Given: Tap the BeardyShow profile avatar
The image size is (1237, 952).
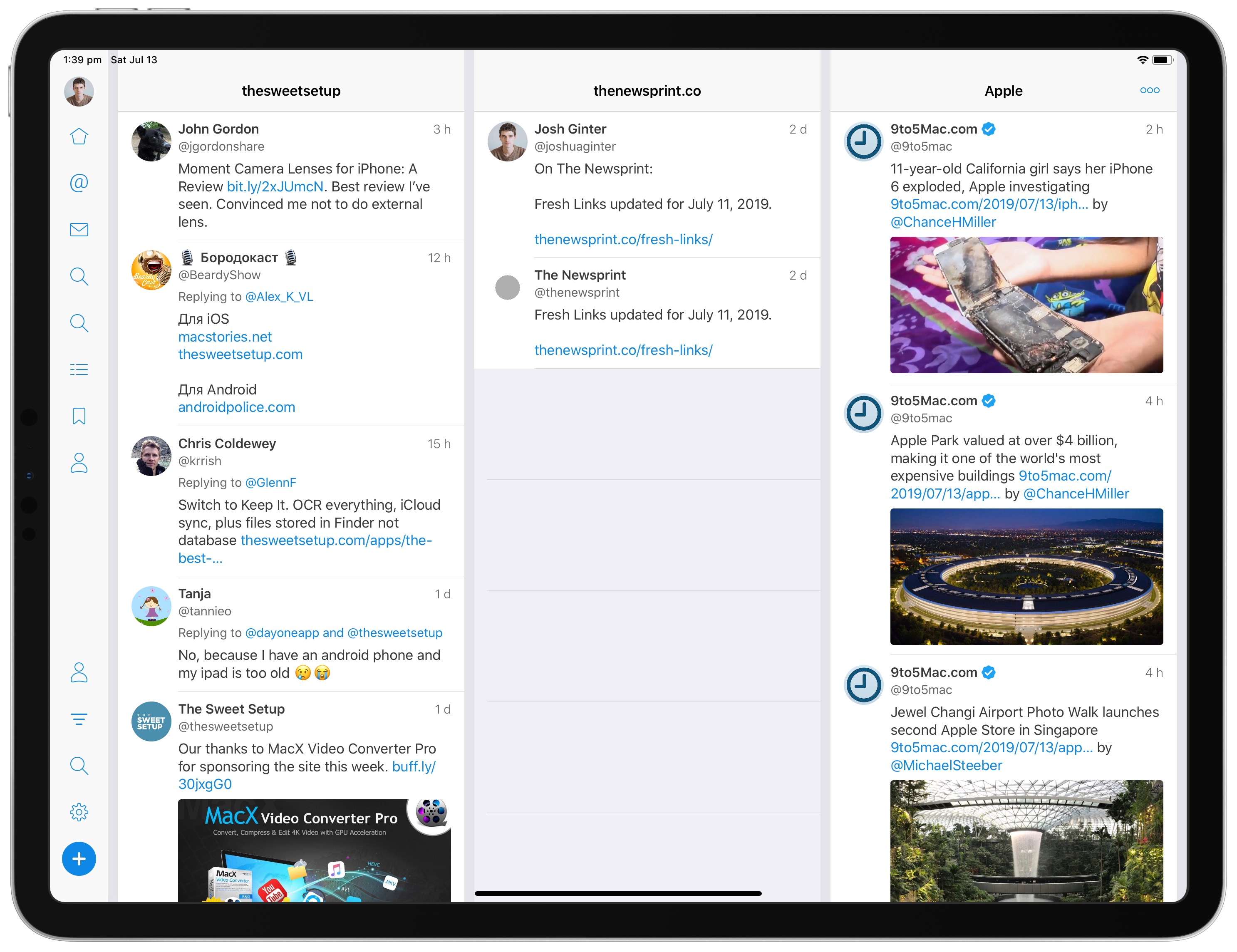Looking at the screenshot, I should [x=151, y=270].
